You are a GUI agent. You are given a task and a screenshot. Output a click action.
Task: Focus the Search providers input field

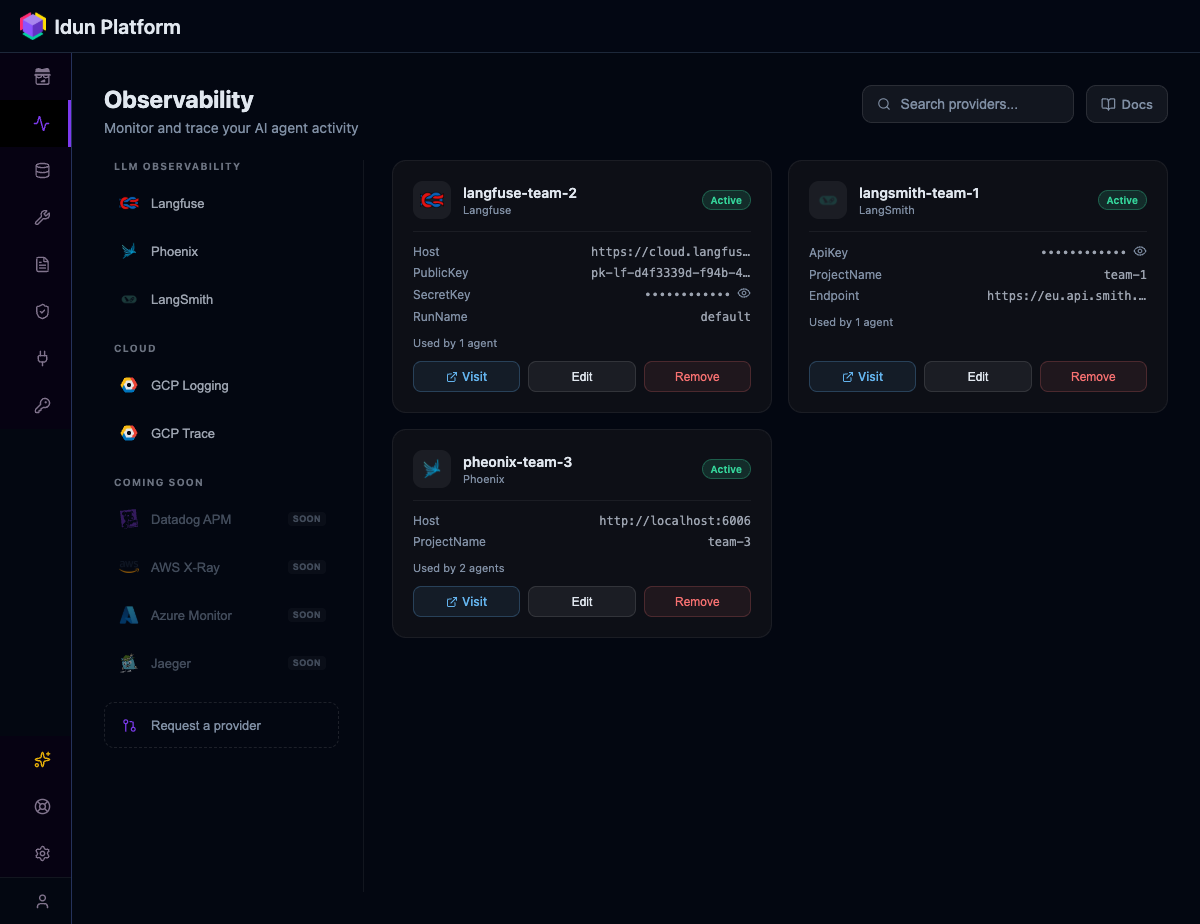coord(968,104)
